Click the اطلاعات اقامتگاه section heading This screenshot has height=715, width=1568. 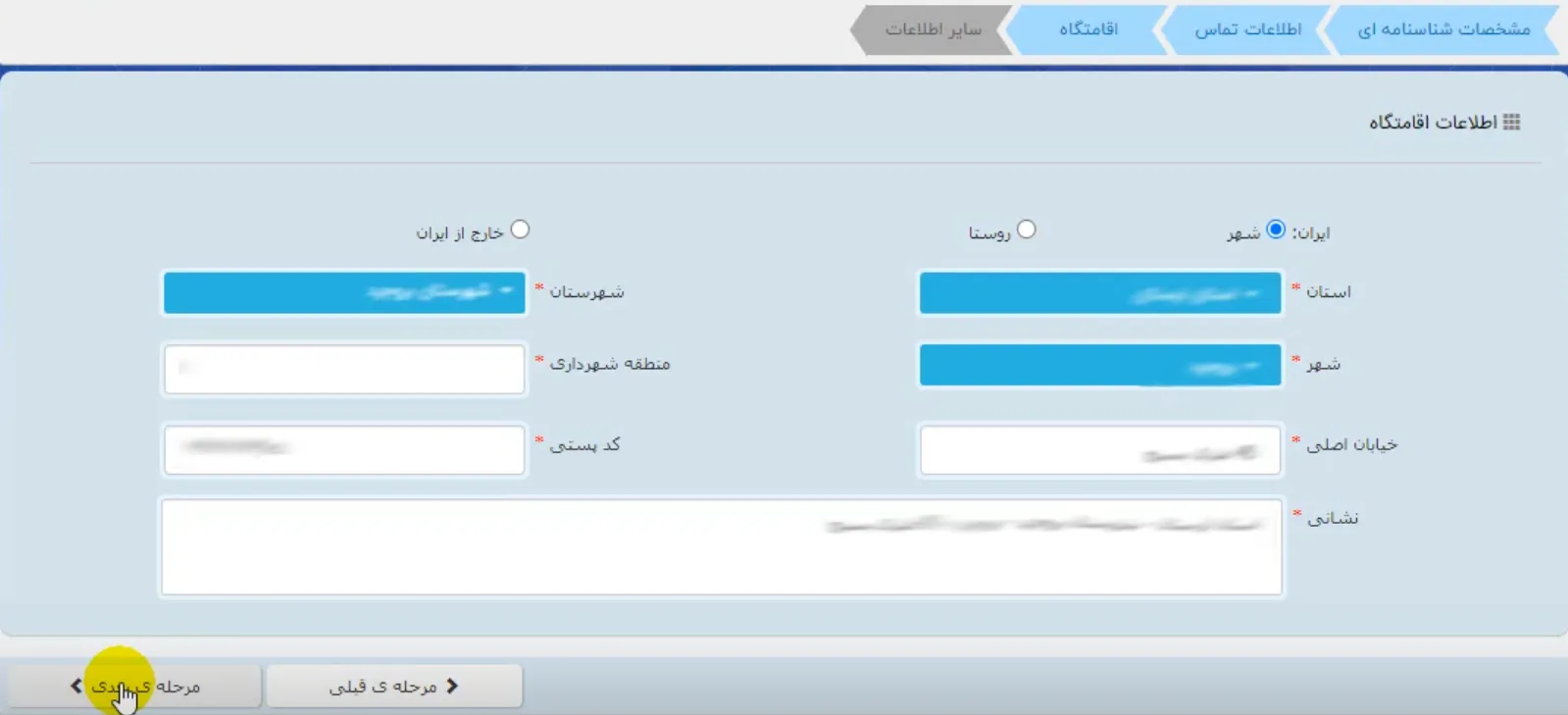1433,123
